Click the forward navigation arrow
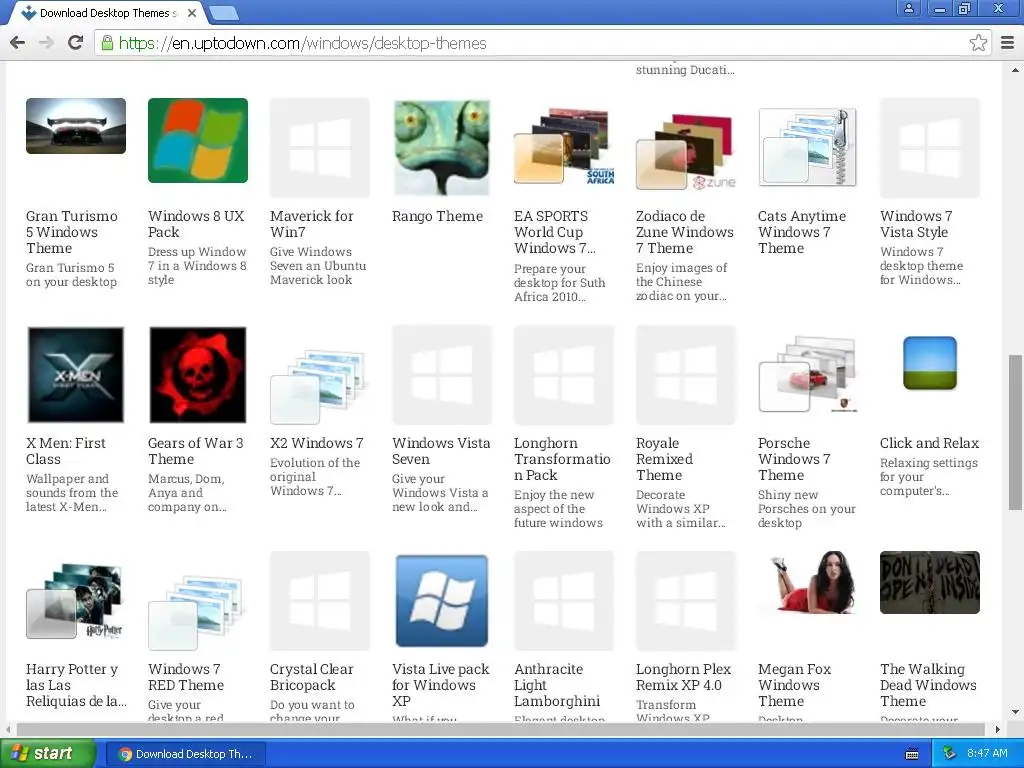1024x768 pixels. point(46,43)
